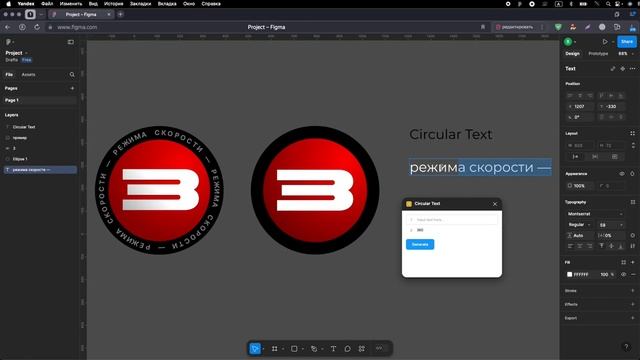This screenshot has width=640, height=360.
Task: Select the Text tool
Action: point(333,349)
